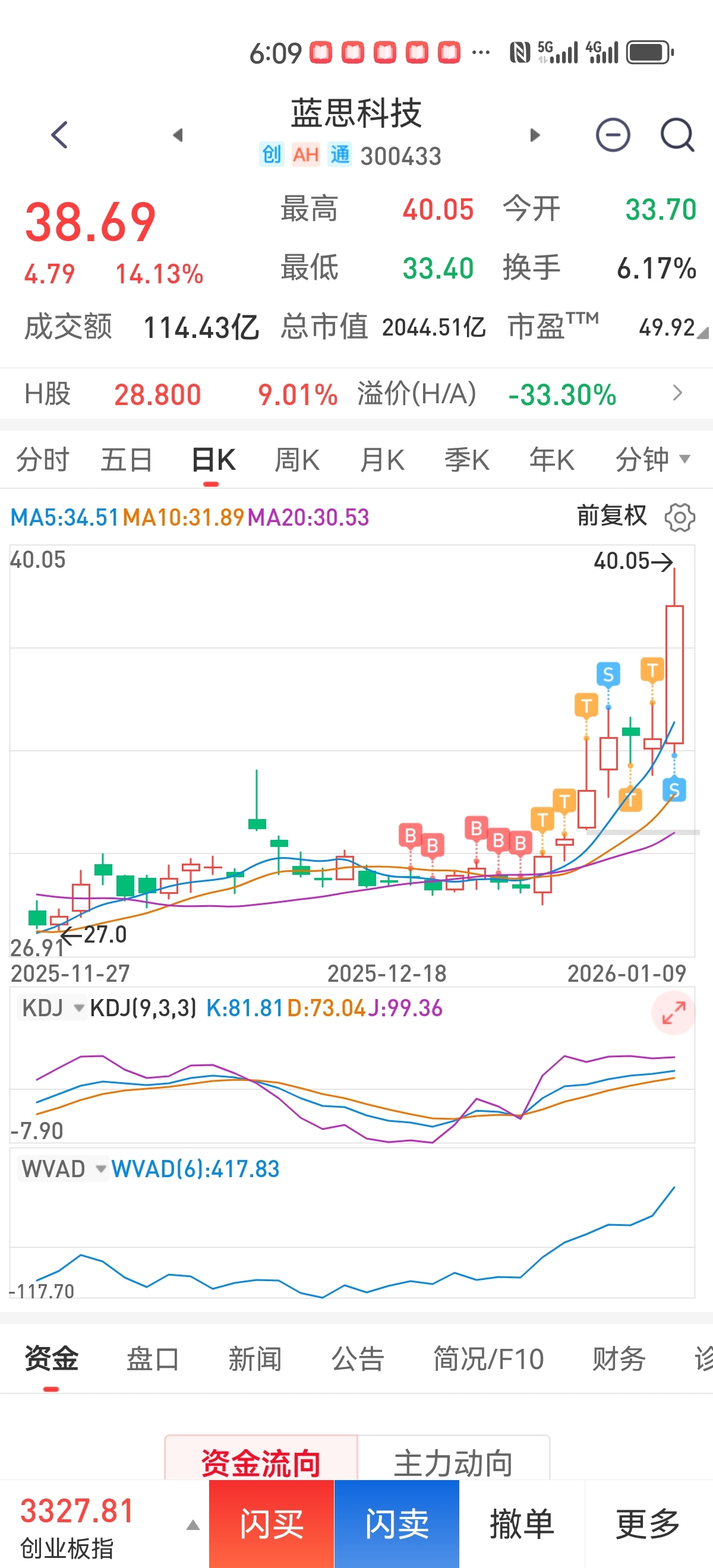The image size is (713, 1568).
Task: Go to next stock with right triangle
Action: point(535,134)
